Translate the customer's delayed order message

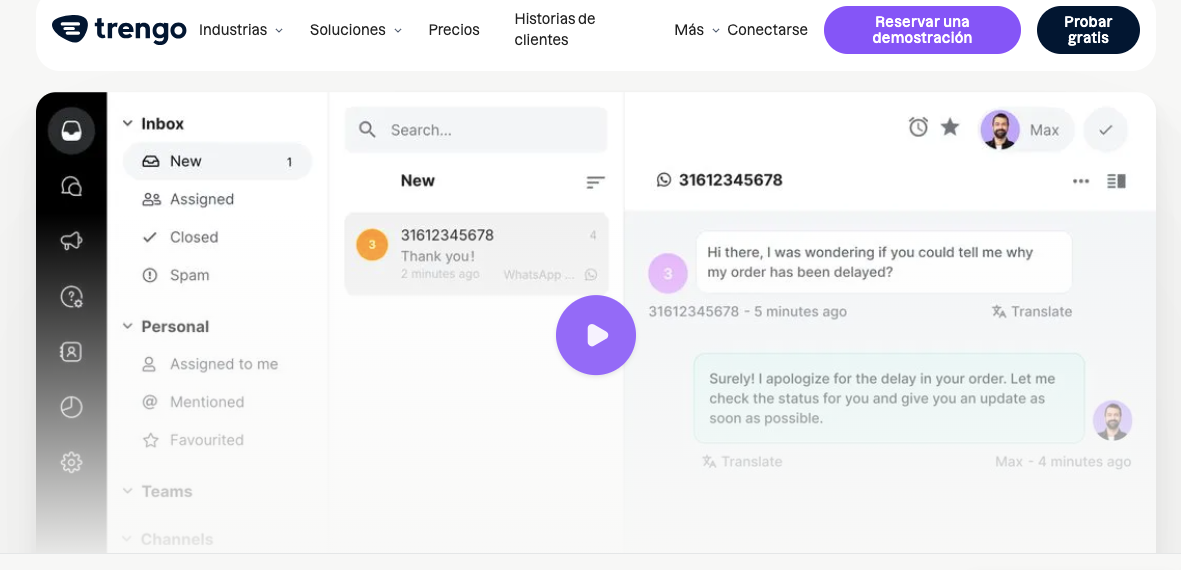(x=1032, y=312)
